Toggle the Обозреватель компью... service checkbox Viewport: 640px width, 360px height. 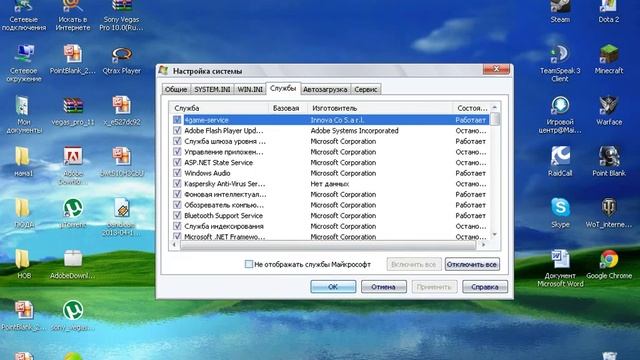177,205
